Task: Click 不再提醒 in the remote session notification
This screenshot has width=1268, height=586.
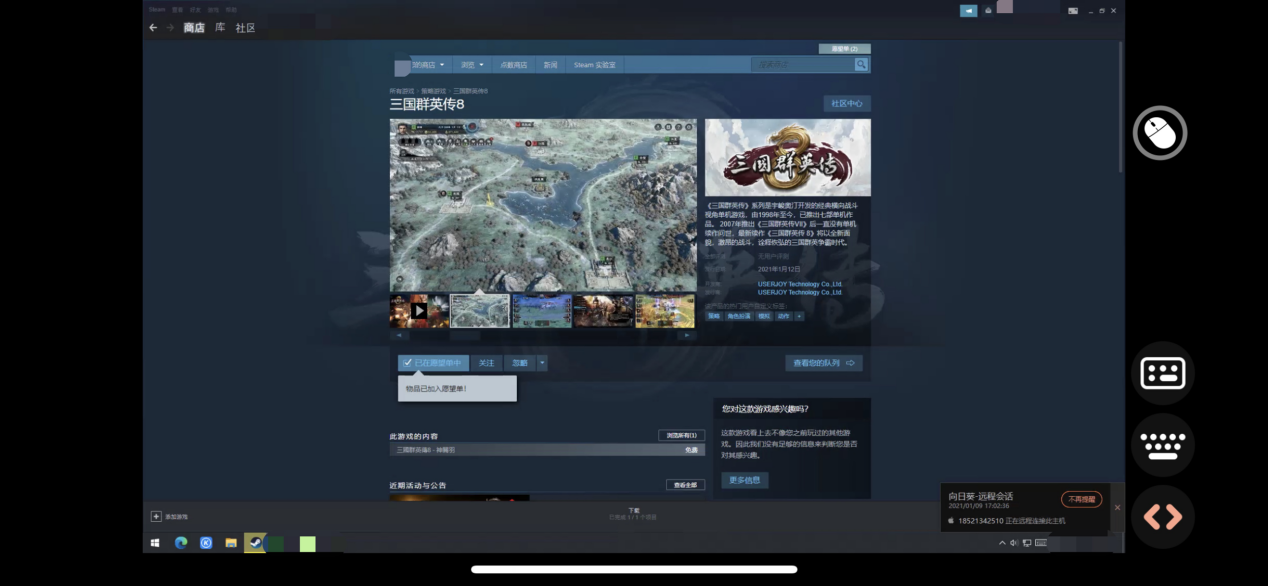Action: pos(1081,499)
